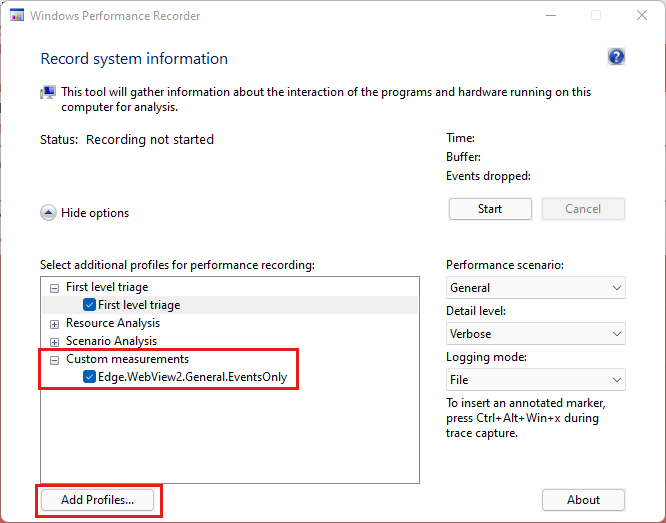
Task: Click the 'Time:' label
Action: point(460,138)
